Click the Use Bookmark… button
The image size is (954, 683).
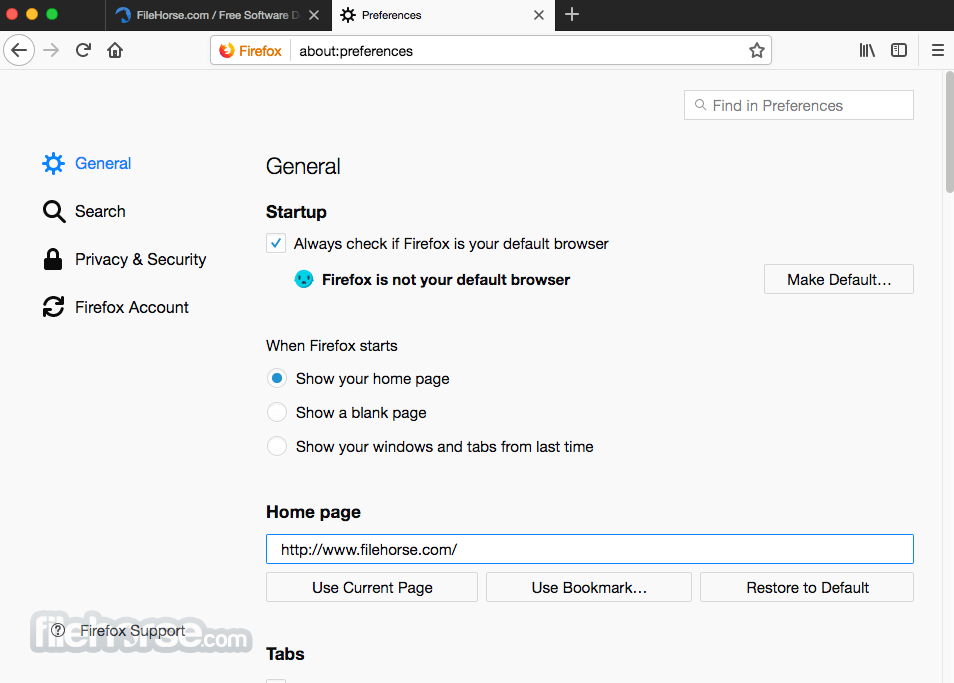pyautogui.click(x=588, y=588)
